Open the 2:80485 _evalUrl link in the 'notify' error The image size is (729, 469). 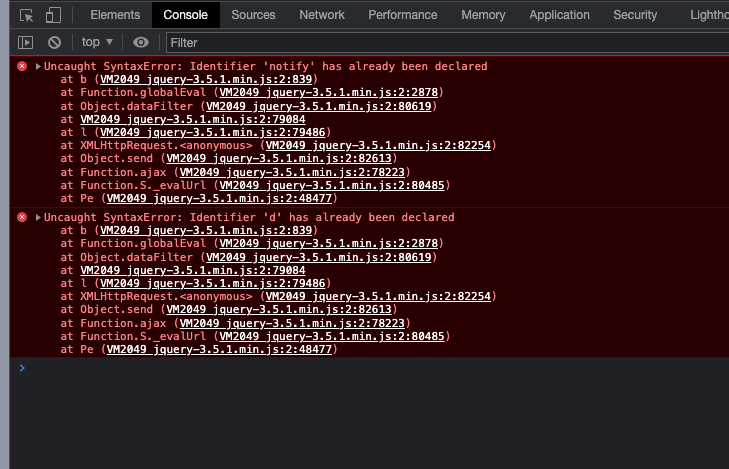click(x=332, y=185)
